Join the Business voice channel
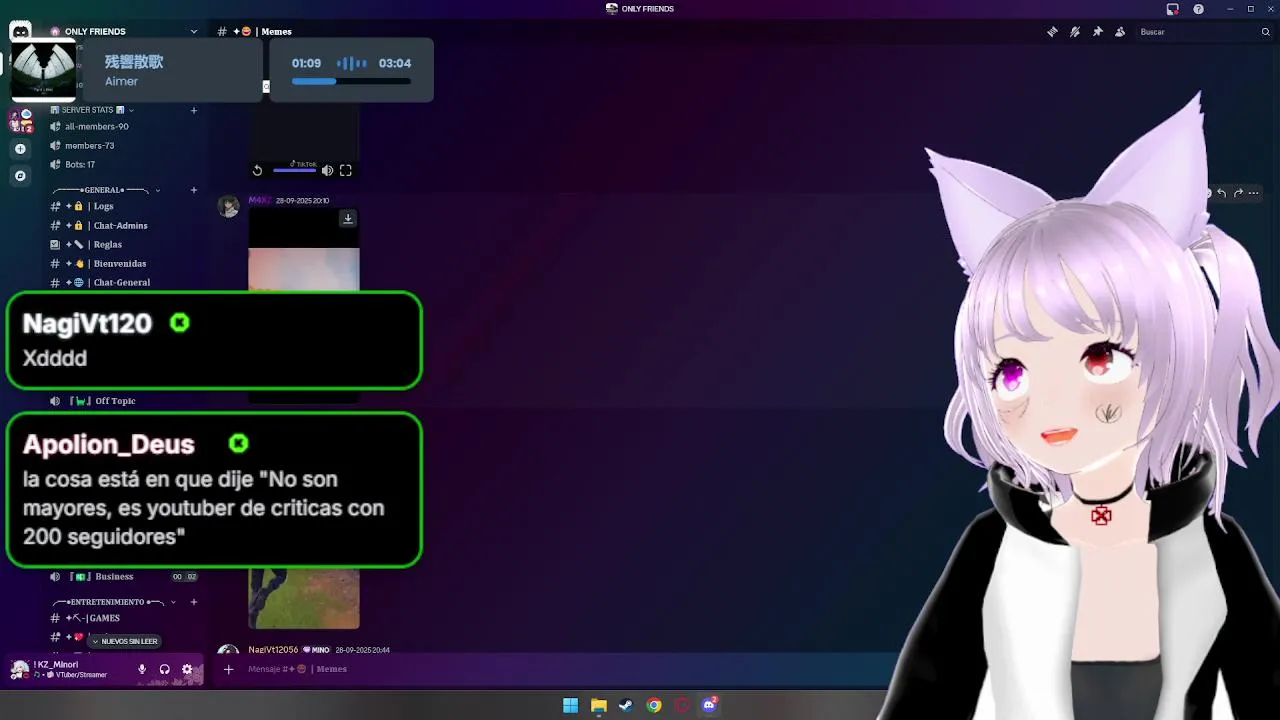The image size is (1280, 720). [125, 576]
